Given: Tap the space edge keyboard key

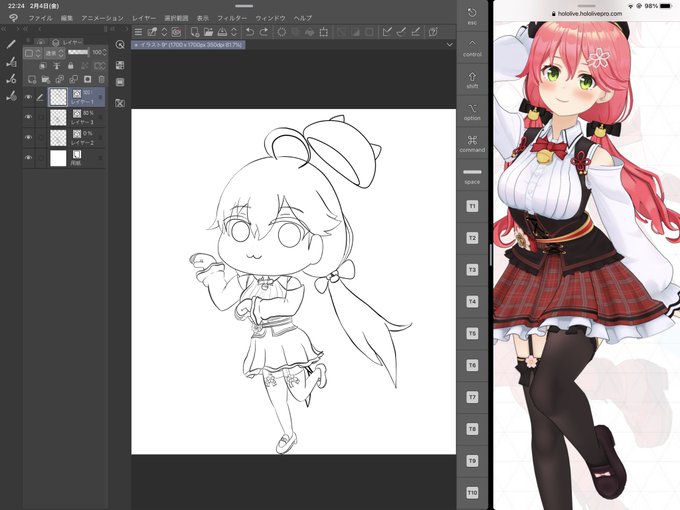Looking at the screenshot, I should [472, 176].
